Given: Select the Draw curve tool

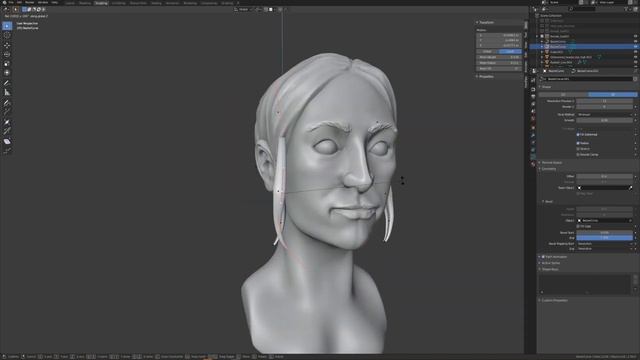Looking at the screenshot, I should coord(7,103).
